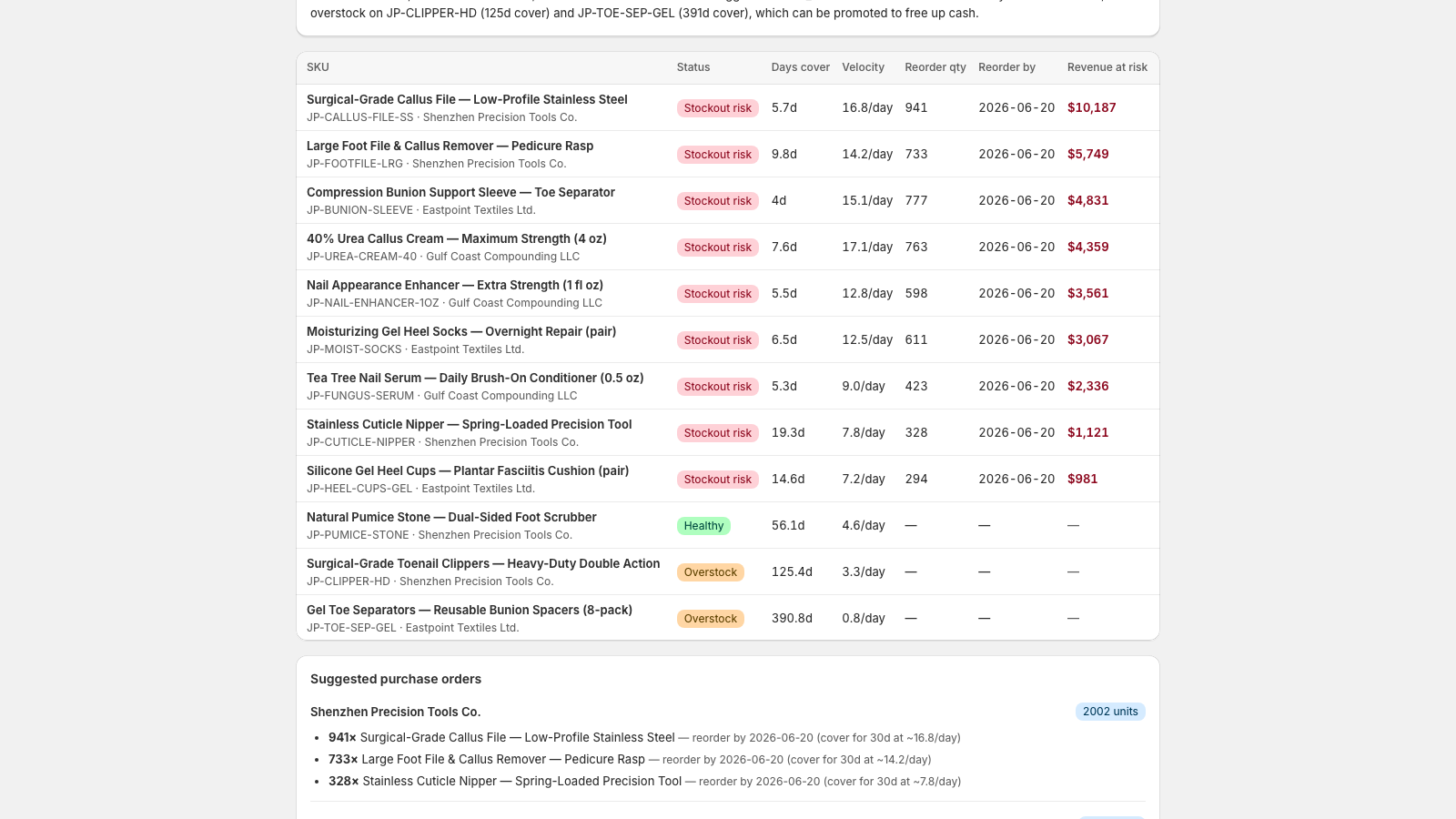This screenshot has height=819, width=1456.
Task: Click the Healthy status badge for Pumice Stone
Action: (x=703, y=526)
